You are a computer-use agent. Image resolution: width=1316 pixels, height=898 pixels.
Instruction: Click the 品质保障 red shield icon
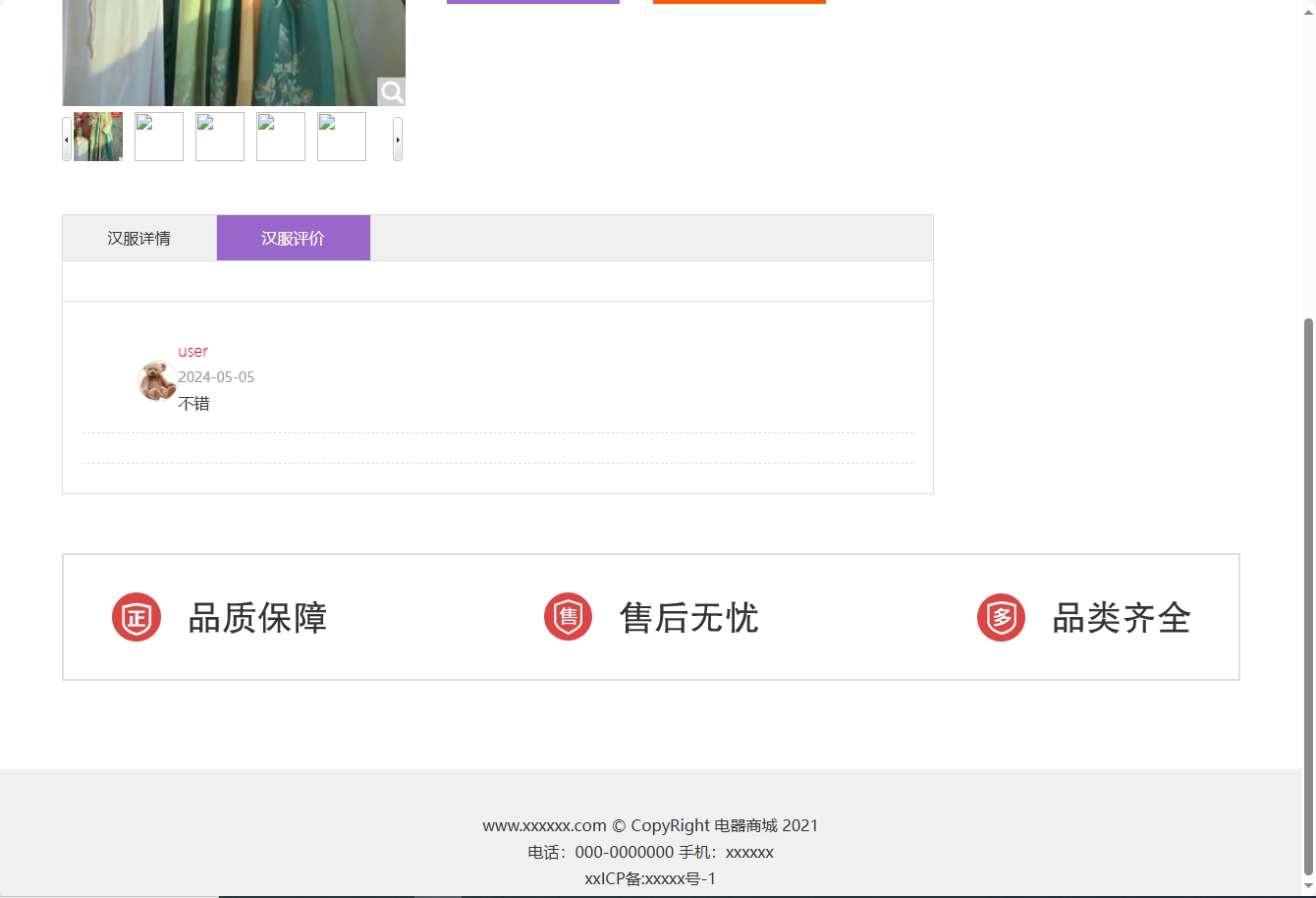pyautogui.click(x=136, y=617)
